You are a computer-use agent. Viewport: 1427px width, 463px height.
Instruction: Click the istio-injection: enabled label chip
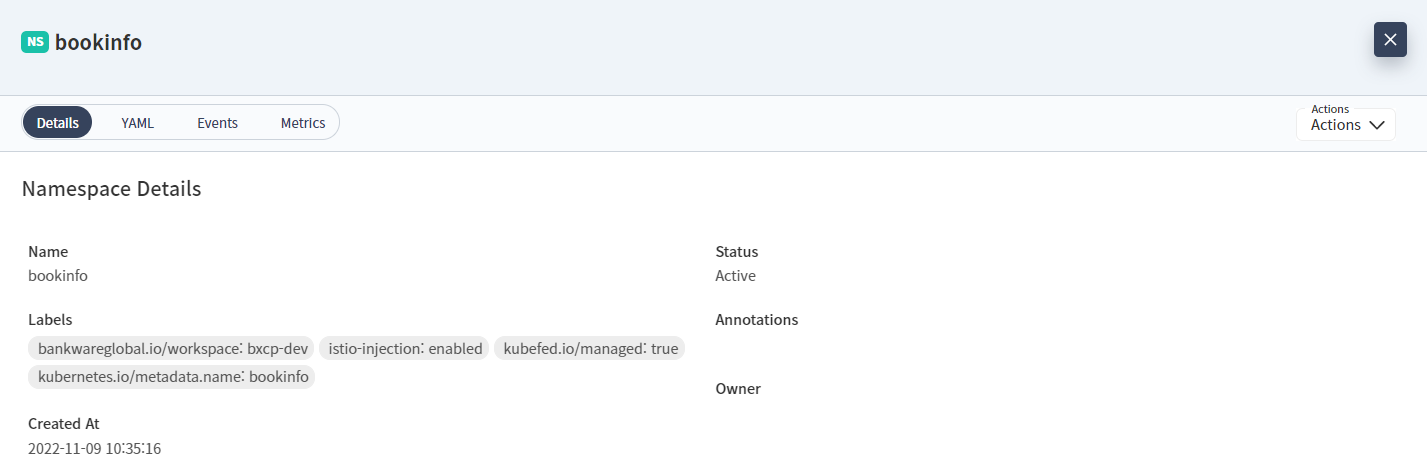point(406,348)
